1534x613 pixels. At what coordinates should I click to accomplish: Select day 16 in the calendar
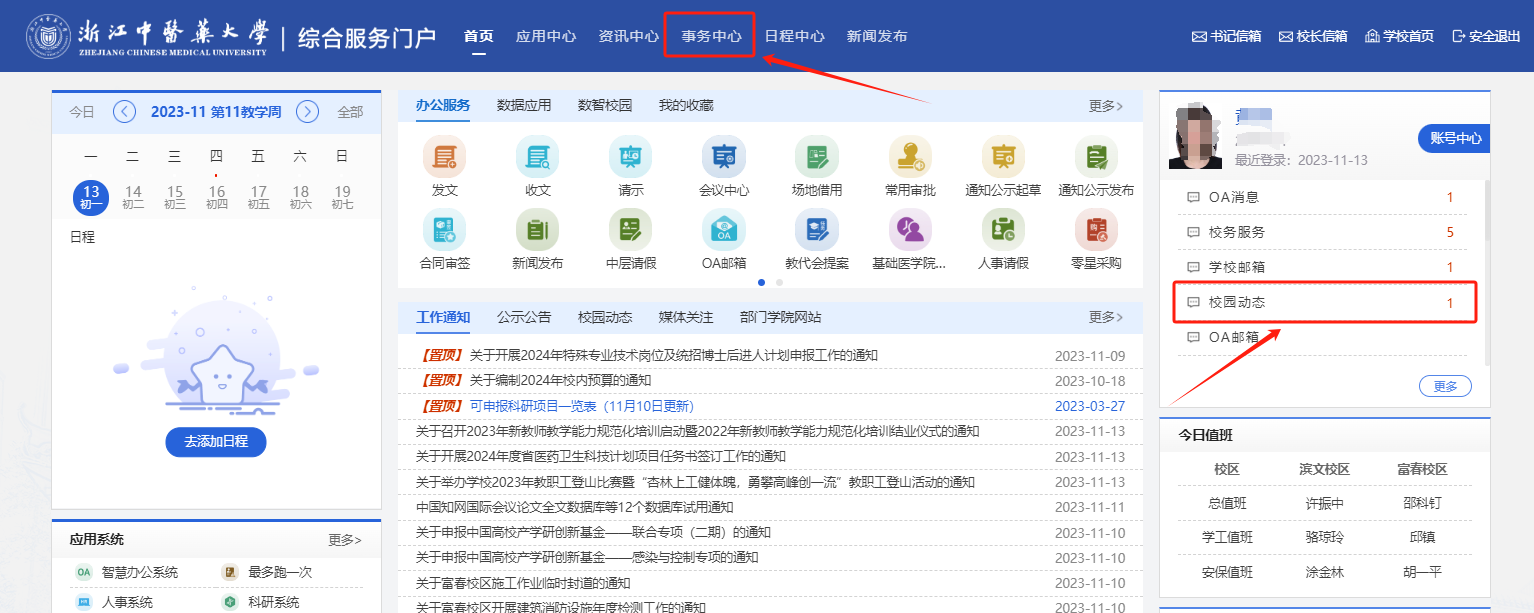click(217, 197)
